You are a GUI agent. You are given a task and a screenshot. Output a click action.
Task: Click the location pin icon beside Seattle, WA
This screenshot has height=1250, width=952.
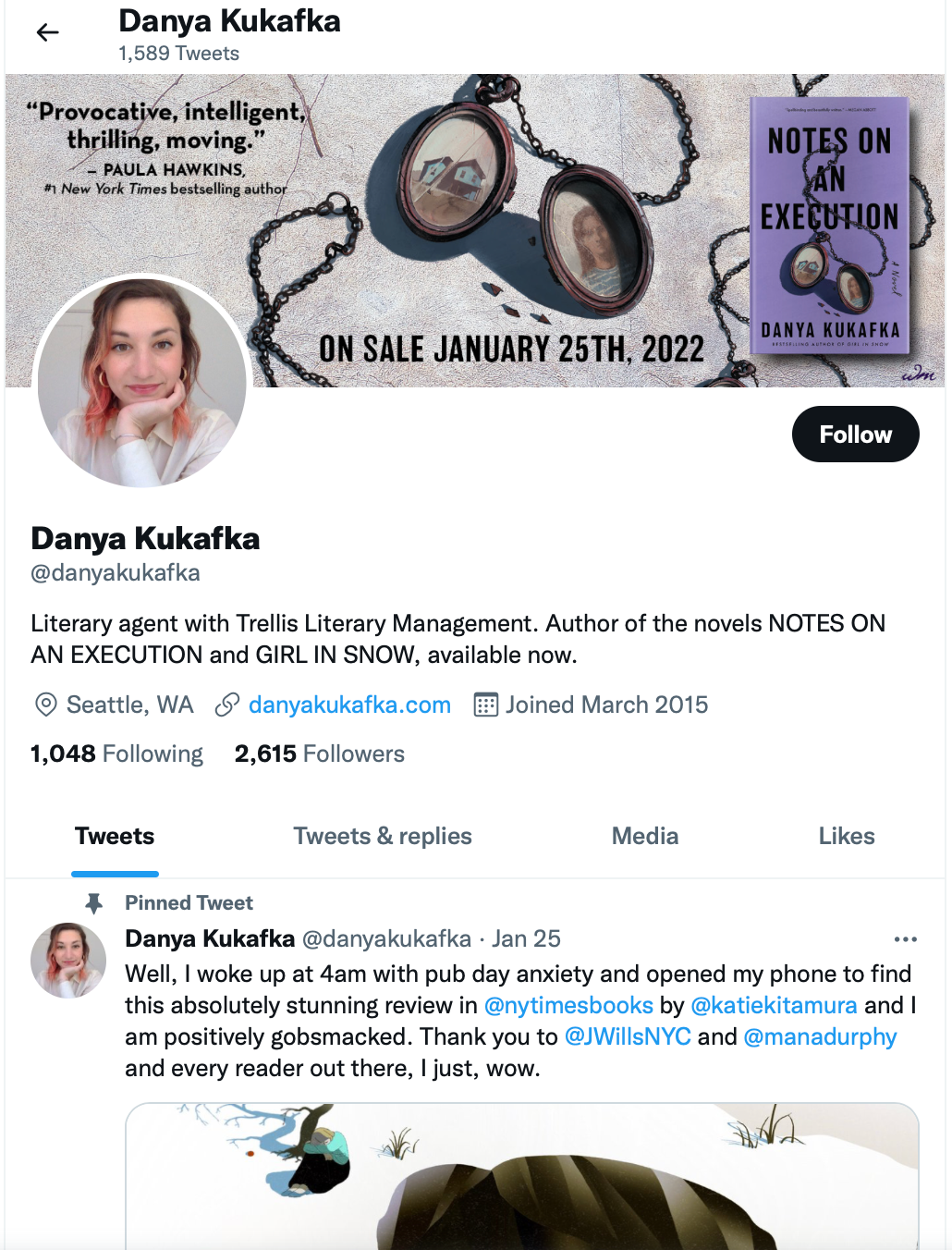[x=45, y=705]
